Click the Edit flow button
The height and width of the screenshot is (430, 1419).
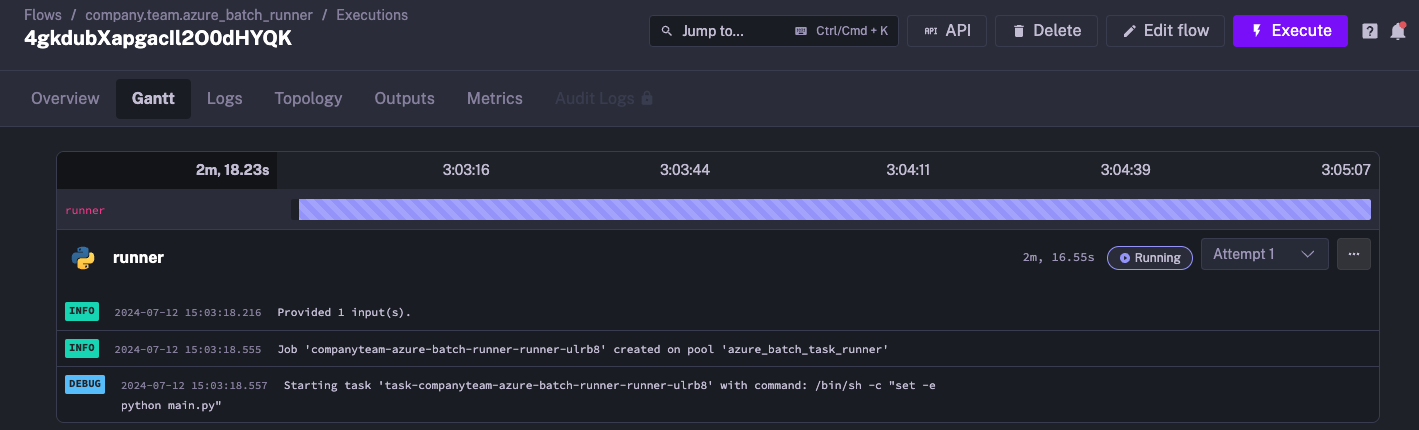(x=1165, y=31)
